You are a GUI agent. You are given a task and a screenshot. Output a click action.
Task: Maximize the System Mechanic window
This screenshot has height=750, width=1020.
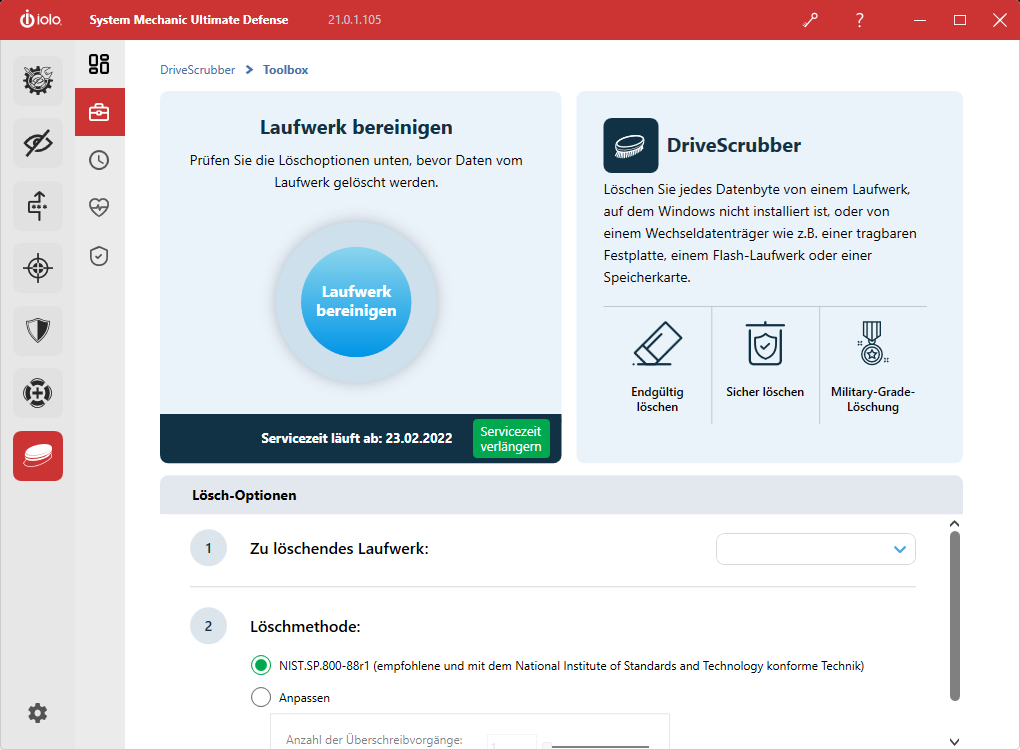click(960, 20)
